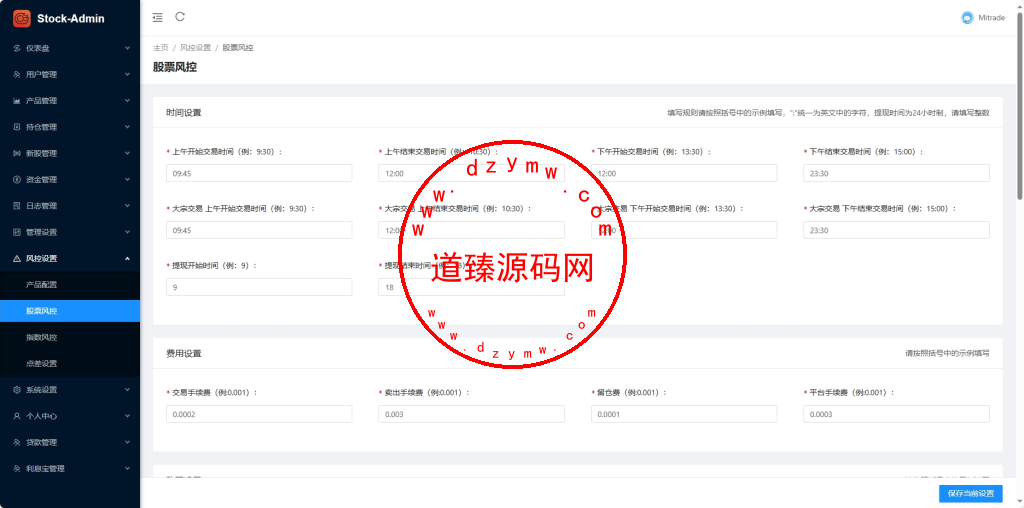1024x508 pixels.
Task: Open the 资金管理 menu label
Action: click(x=42, y=180)
